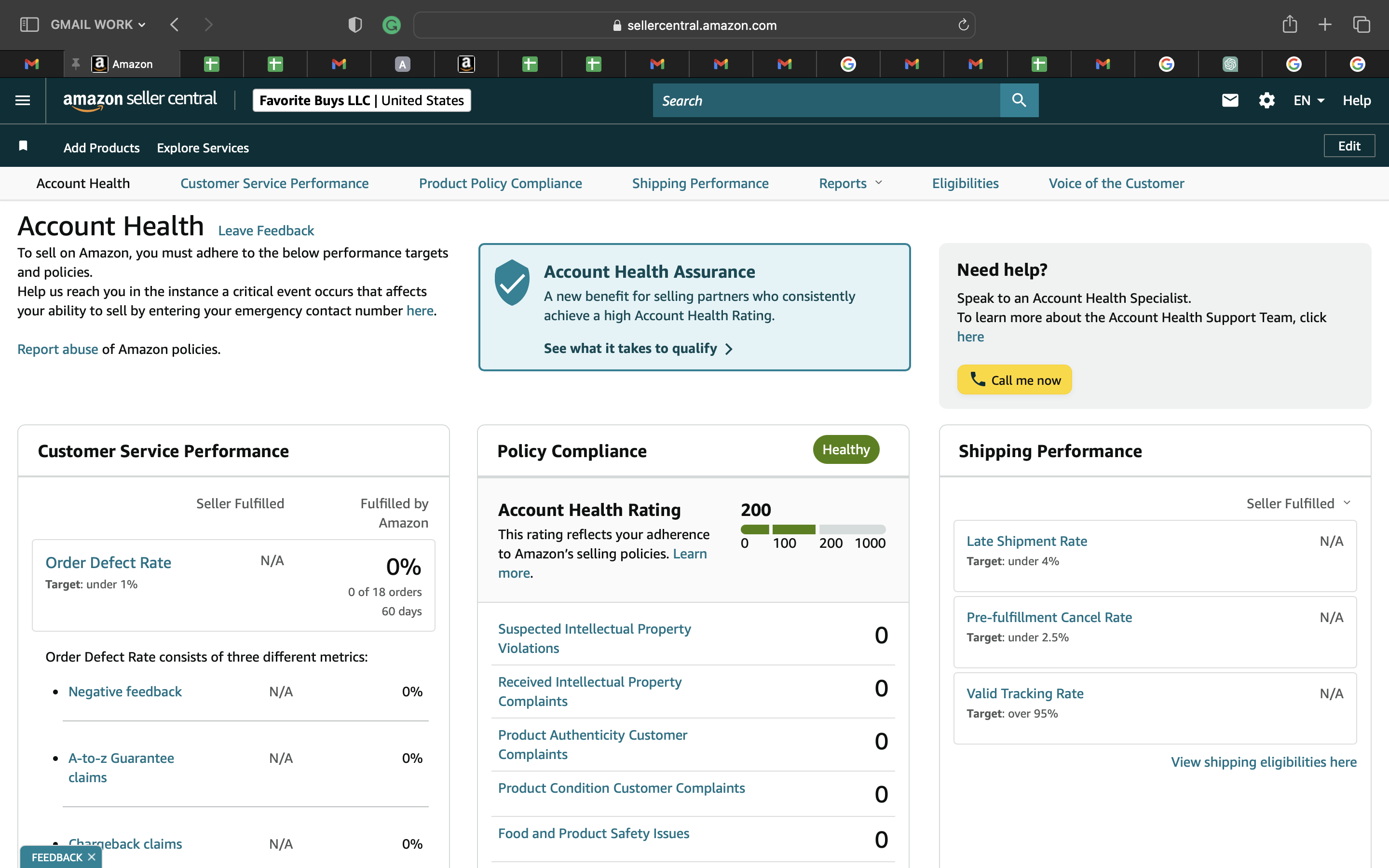Click the bookmark icon in the favorites bar
Viewport: 1389px width, 868px height.
23,146
